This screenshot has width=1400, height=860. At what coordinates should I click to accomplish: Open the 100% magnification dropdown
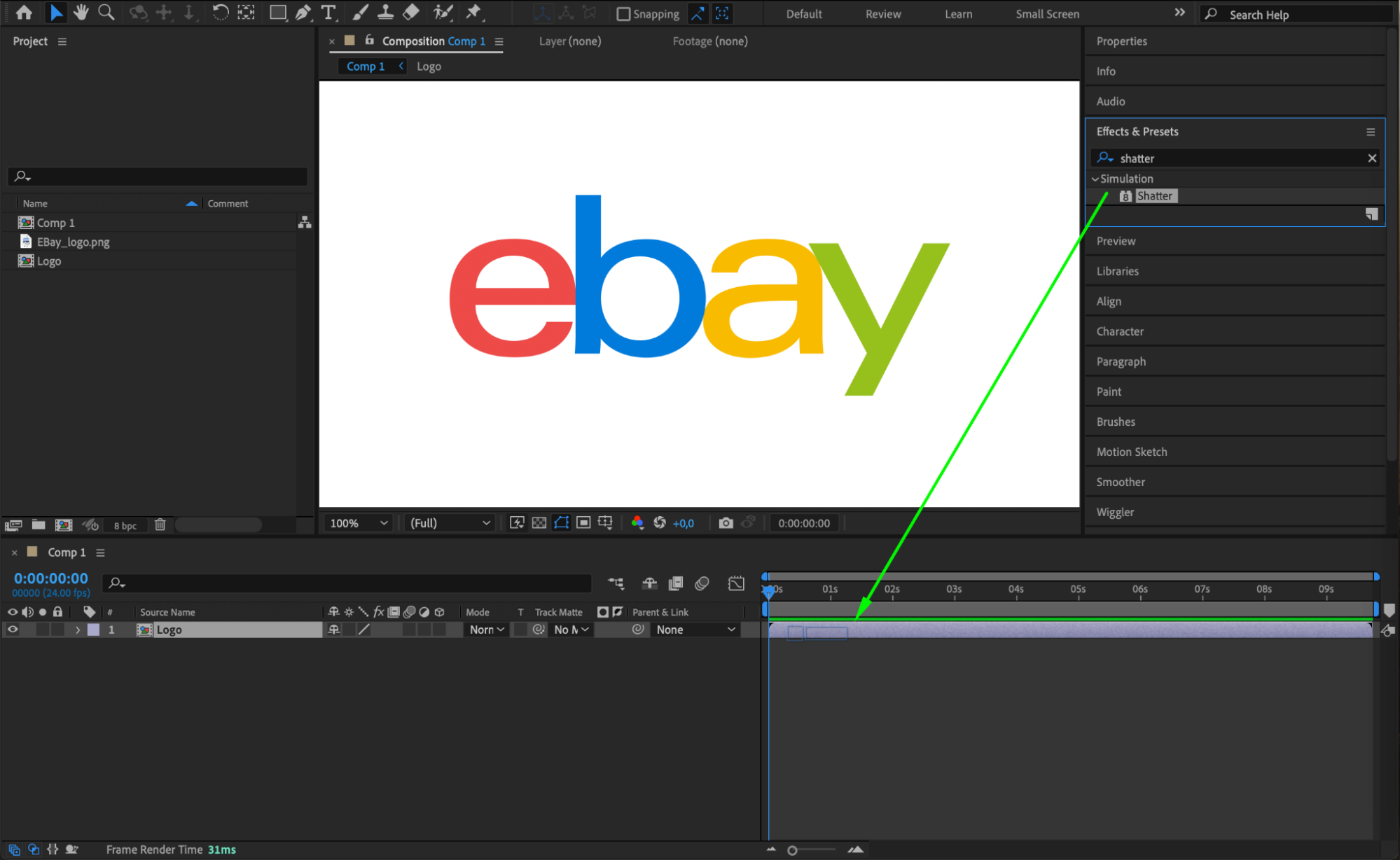[x=359, y=523]
